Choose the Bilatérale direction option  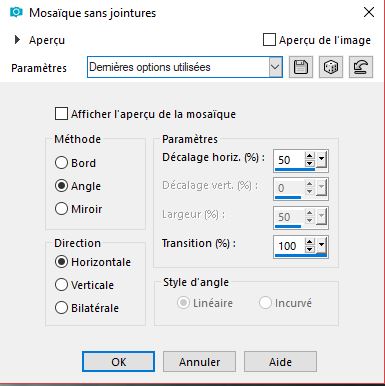[x=61, y=308]
